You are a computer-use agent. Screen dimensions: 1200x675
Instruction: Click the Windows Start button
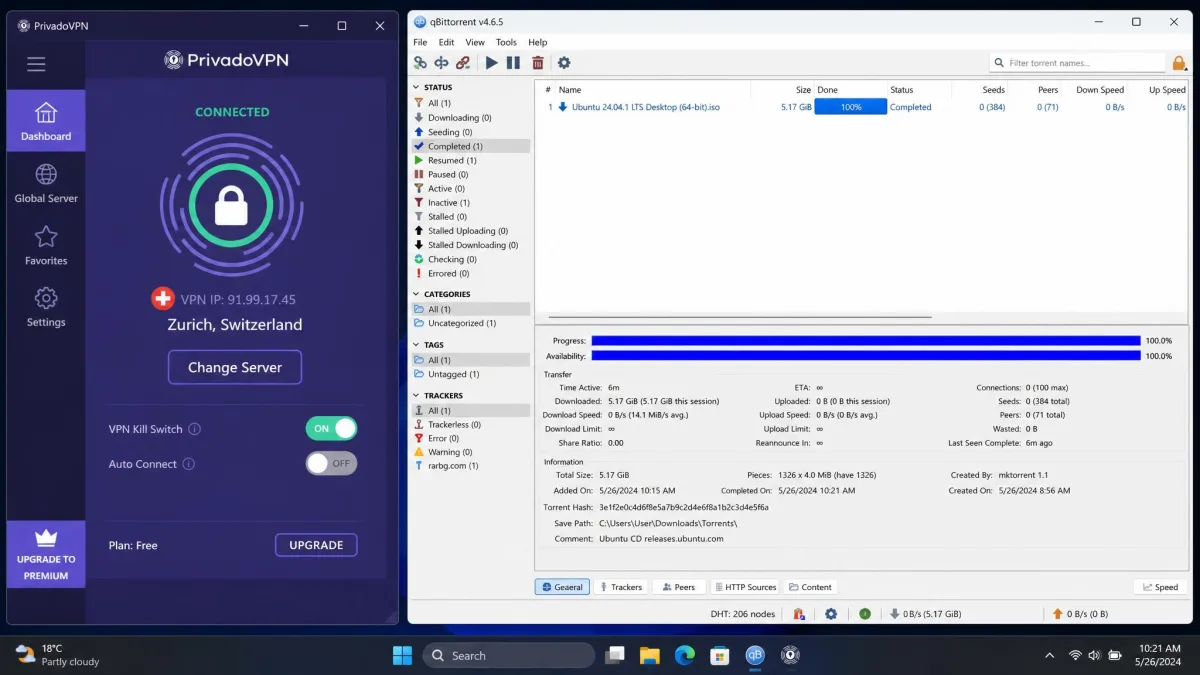coord(402,655)
